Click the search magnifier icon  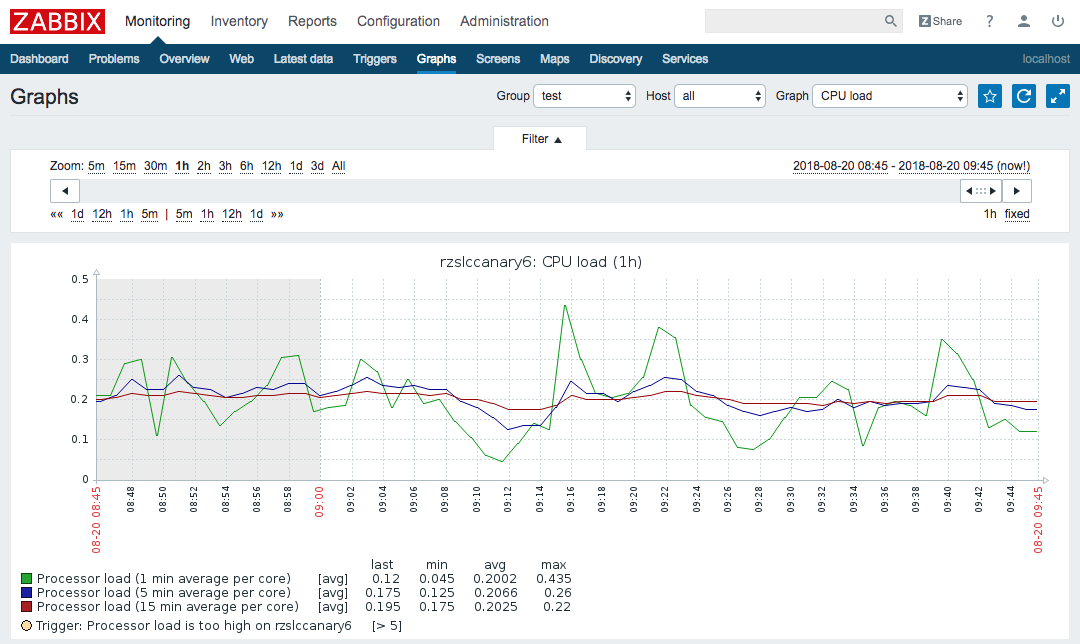click(x=890, y=20)
